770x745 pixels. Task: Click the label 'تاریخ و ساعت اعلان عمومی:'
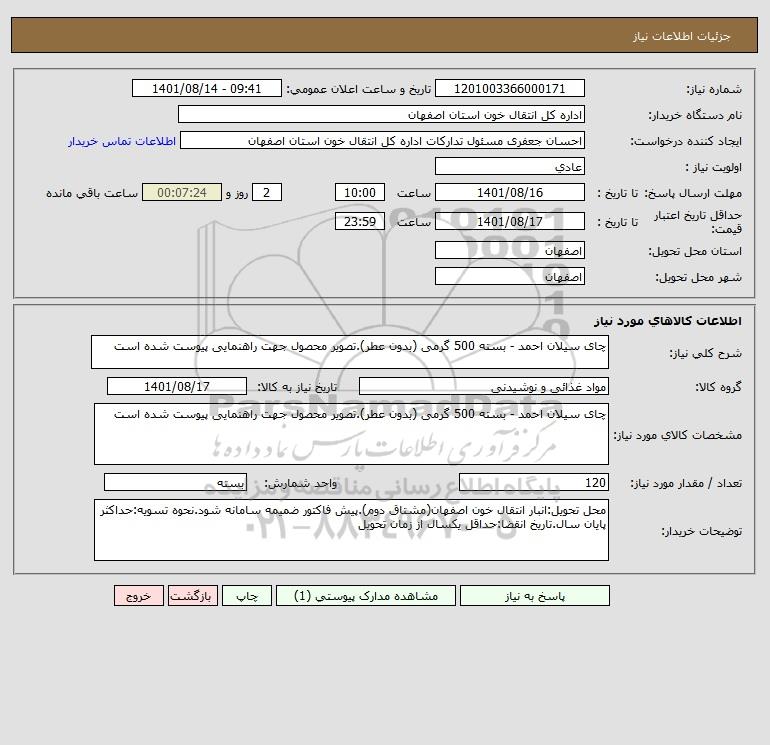(x=358, y=89)
